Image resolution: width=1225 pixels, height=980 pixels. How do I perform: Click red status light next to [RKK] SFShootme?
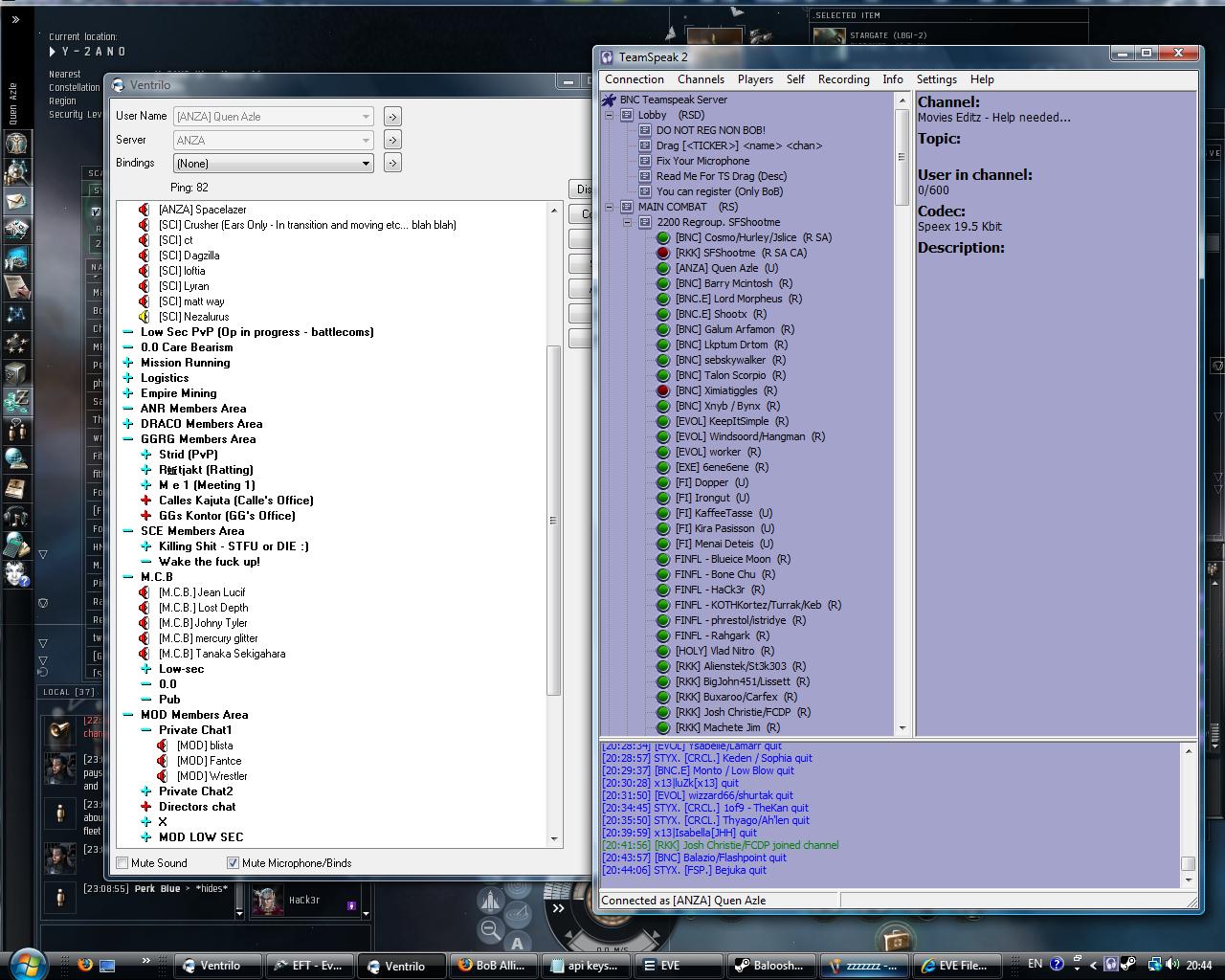[x=662, y=253]
